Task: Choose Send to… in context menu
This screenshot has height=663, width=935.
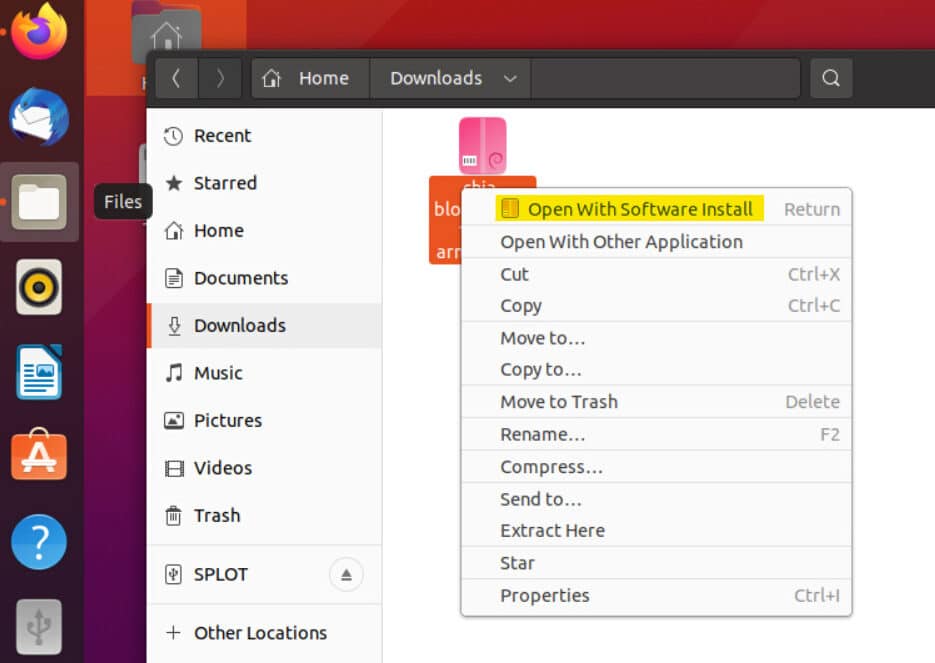Action: [x=656, y=499]
